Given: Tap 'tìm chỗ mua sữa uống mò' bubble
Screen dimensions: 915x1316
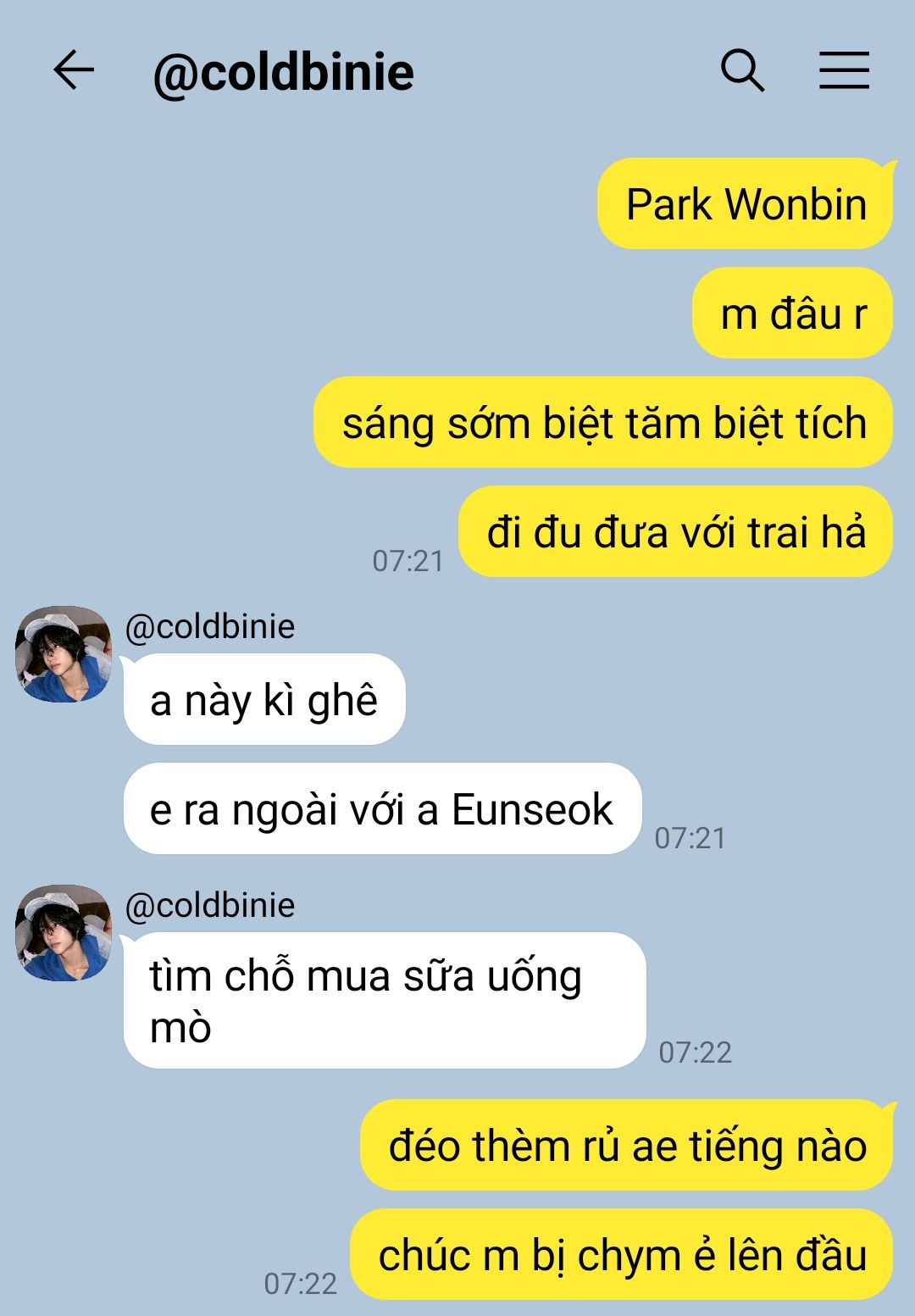Looking at the screenshot, I should pyautogui.click(x=385, y=1001).
